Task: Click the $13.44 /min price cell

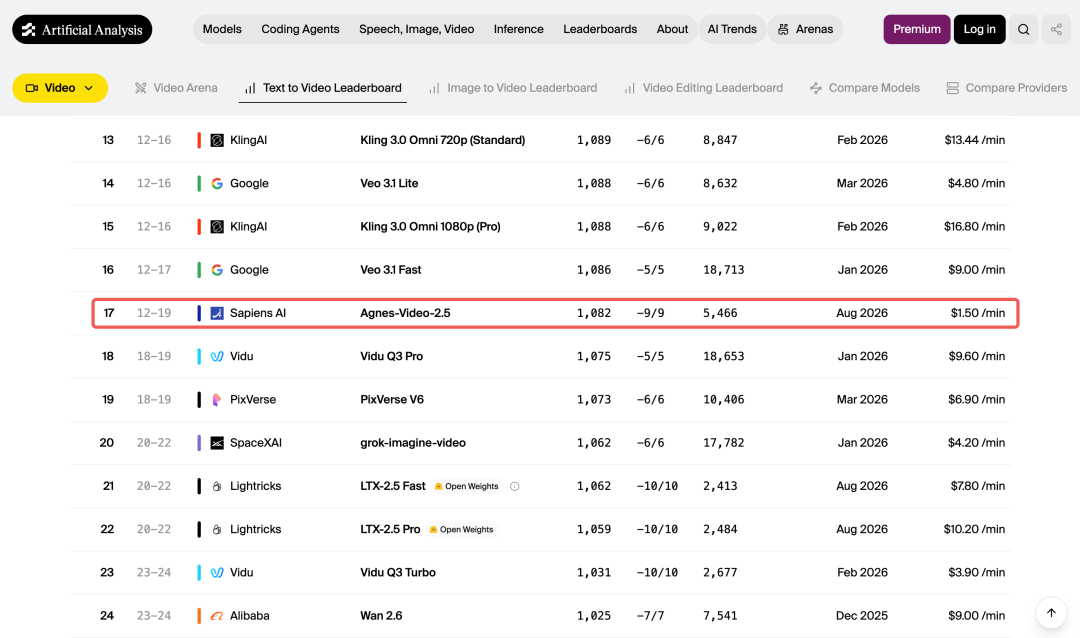Action: 975,141
